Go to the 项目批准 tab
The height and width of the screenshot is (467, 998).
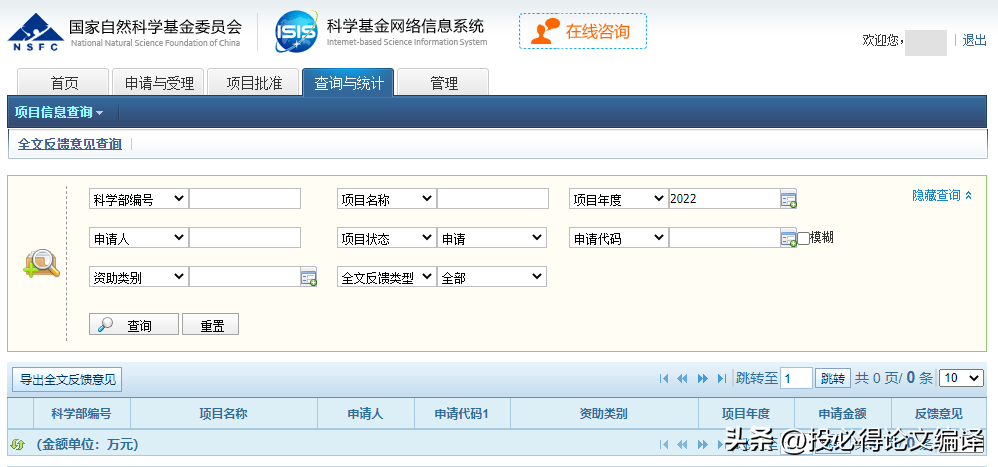(253, 83)
